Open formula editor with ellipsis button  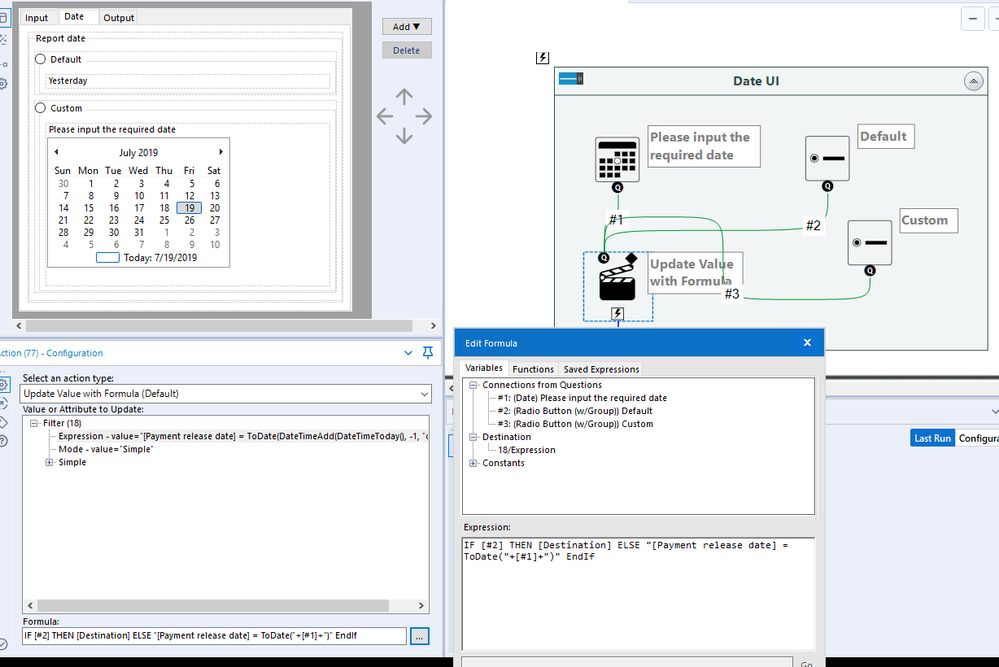pos(419,636)
